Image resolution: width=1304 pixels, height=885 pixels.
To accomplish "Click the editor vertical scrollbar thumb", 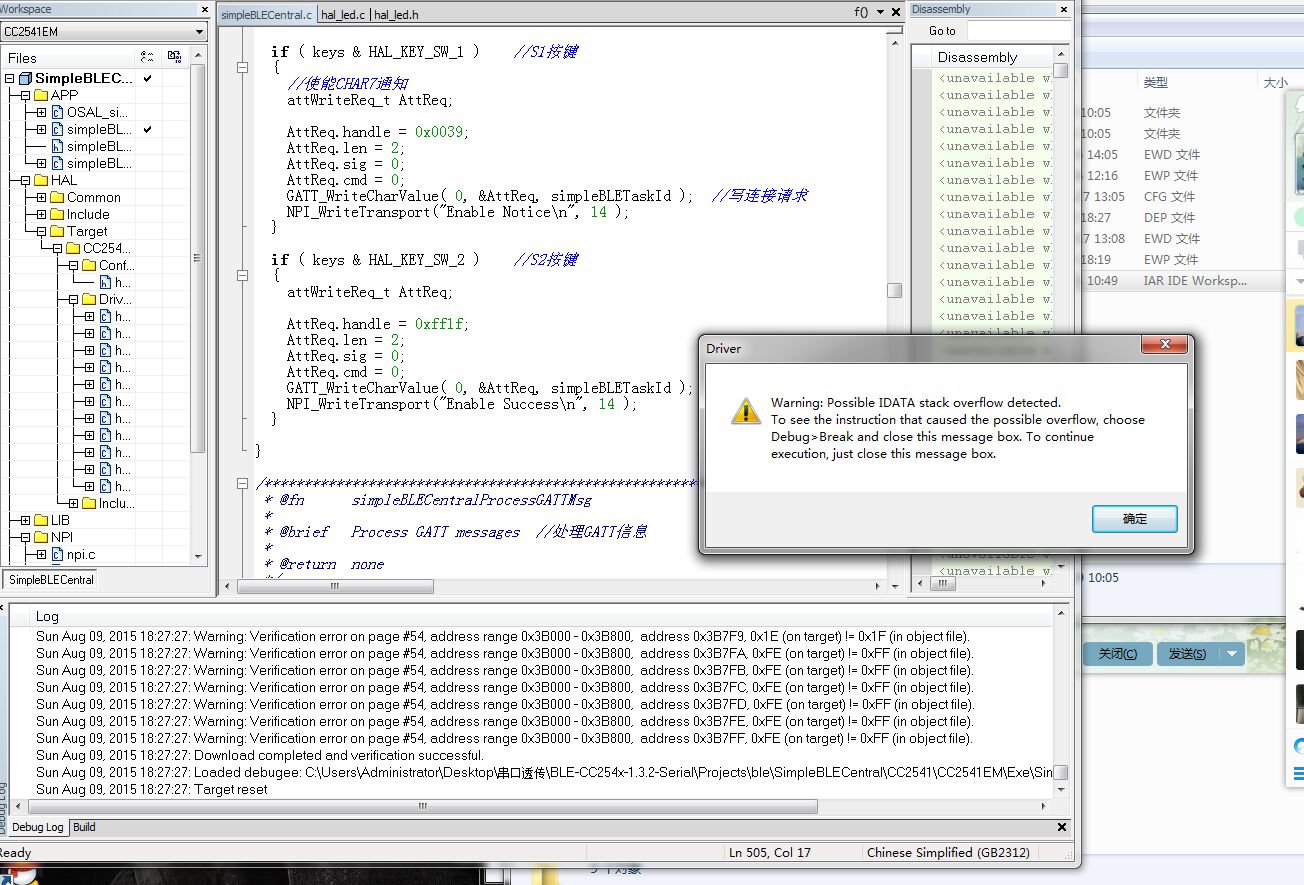I will point(894,290).
